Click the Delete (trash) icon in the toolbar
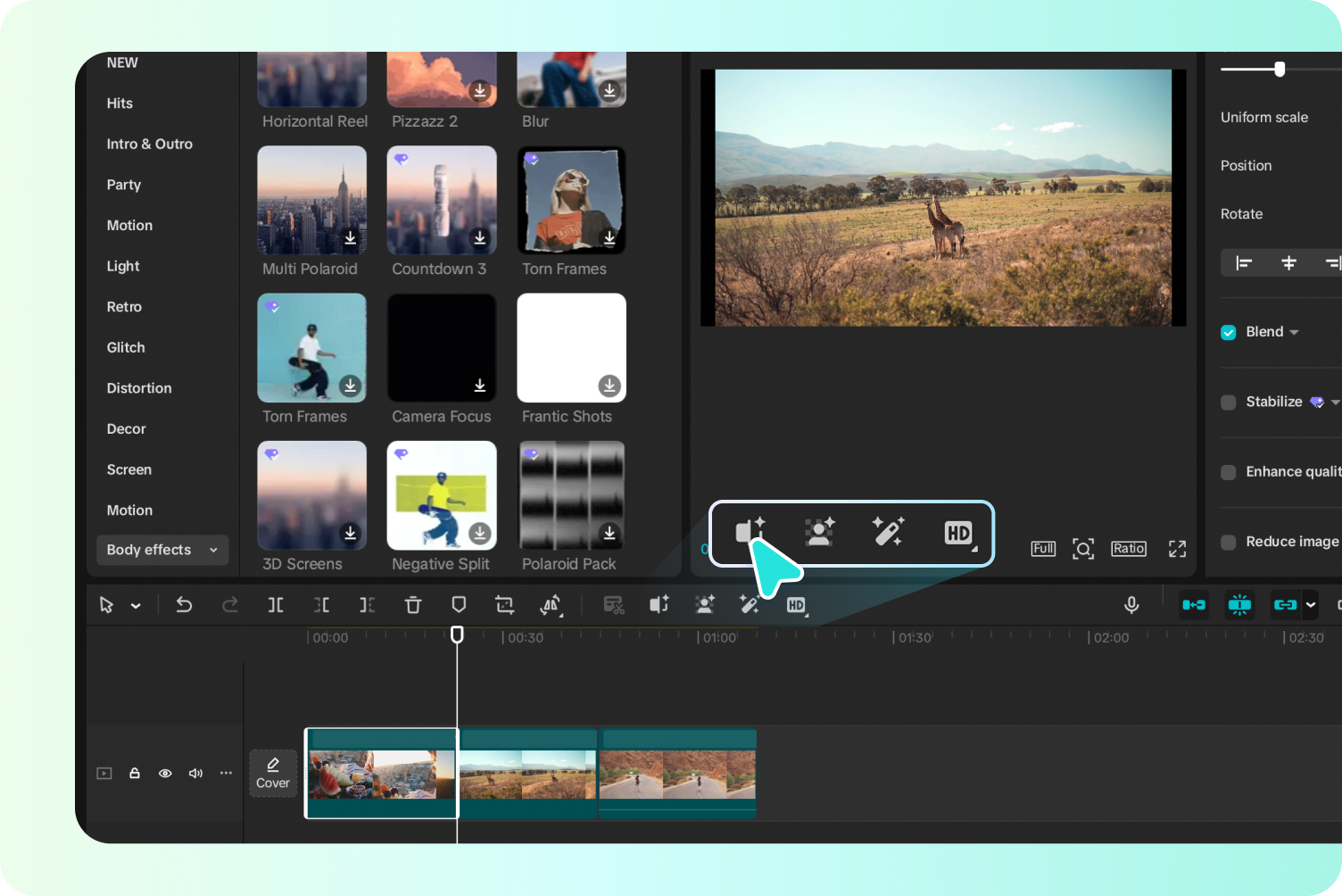This screenshot has width=1342, height=896. pos(413,604)
